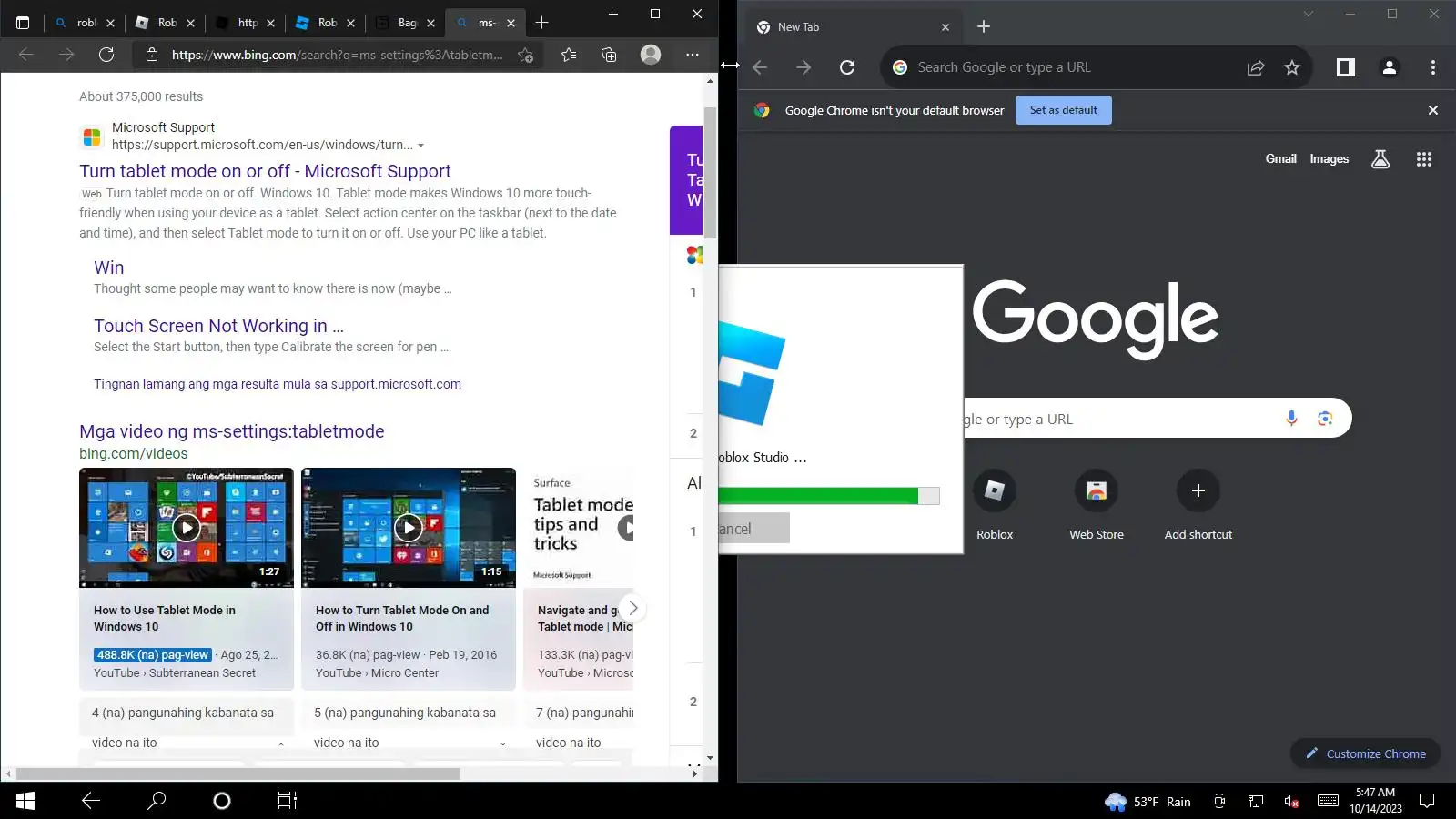Open the 'Win' sub-result link
The image size is (1456, 819).
[x=109, y=268]
